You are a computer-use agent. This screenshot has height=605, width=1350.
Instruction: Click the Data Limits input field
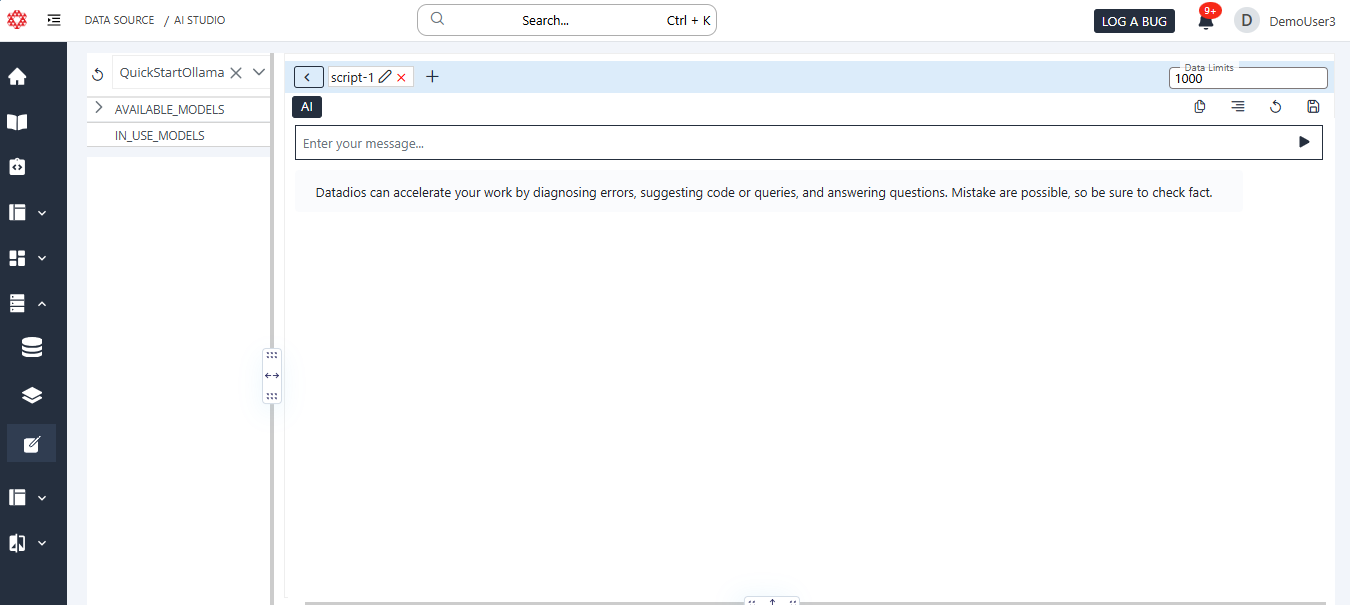(1248, 78)
